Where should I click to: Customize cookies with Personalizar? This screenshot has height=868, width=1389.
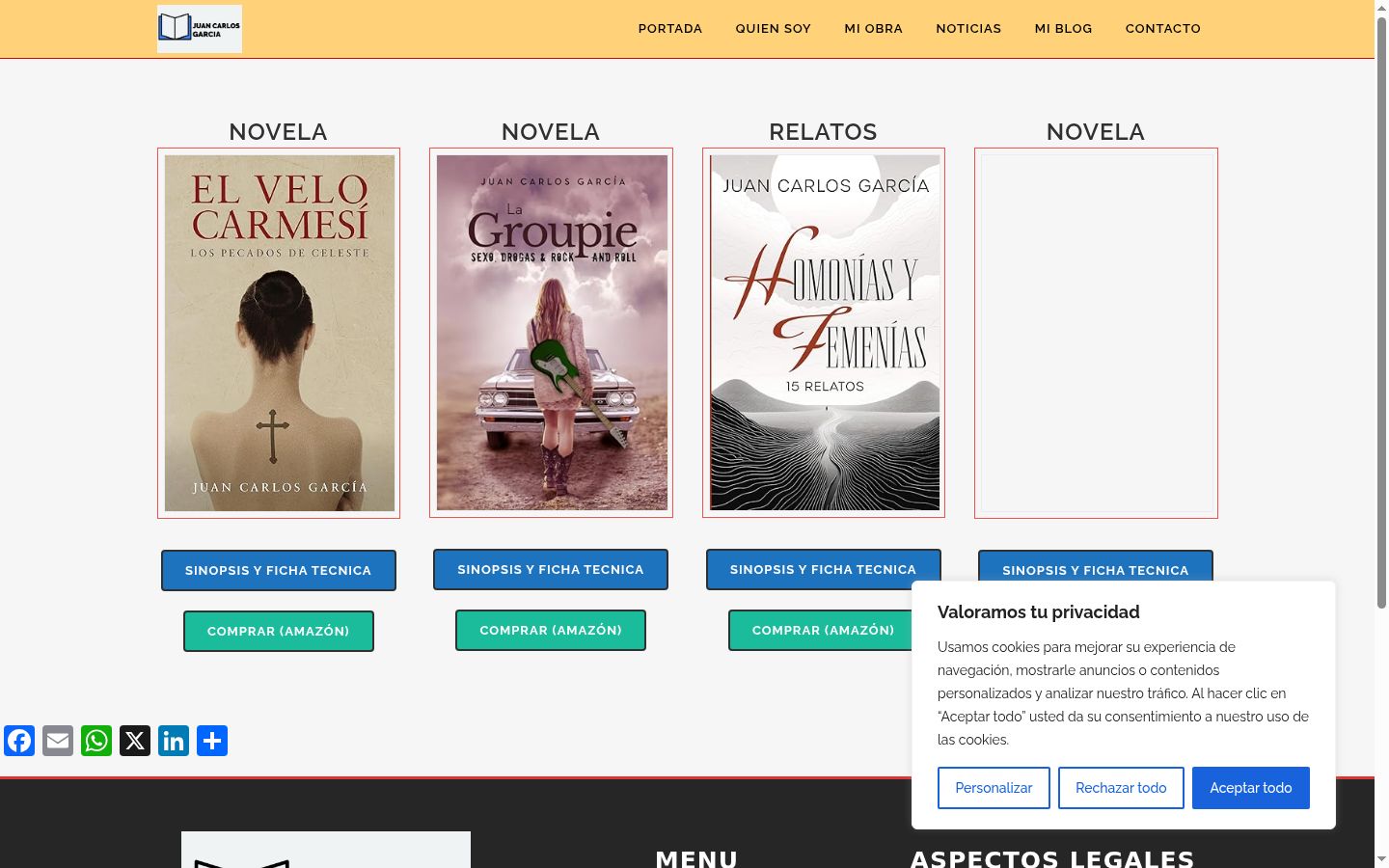[x=994, y=788]
